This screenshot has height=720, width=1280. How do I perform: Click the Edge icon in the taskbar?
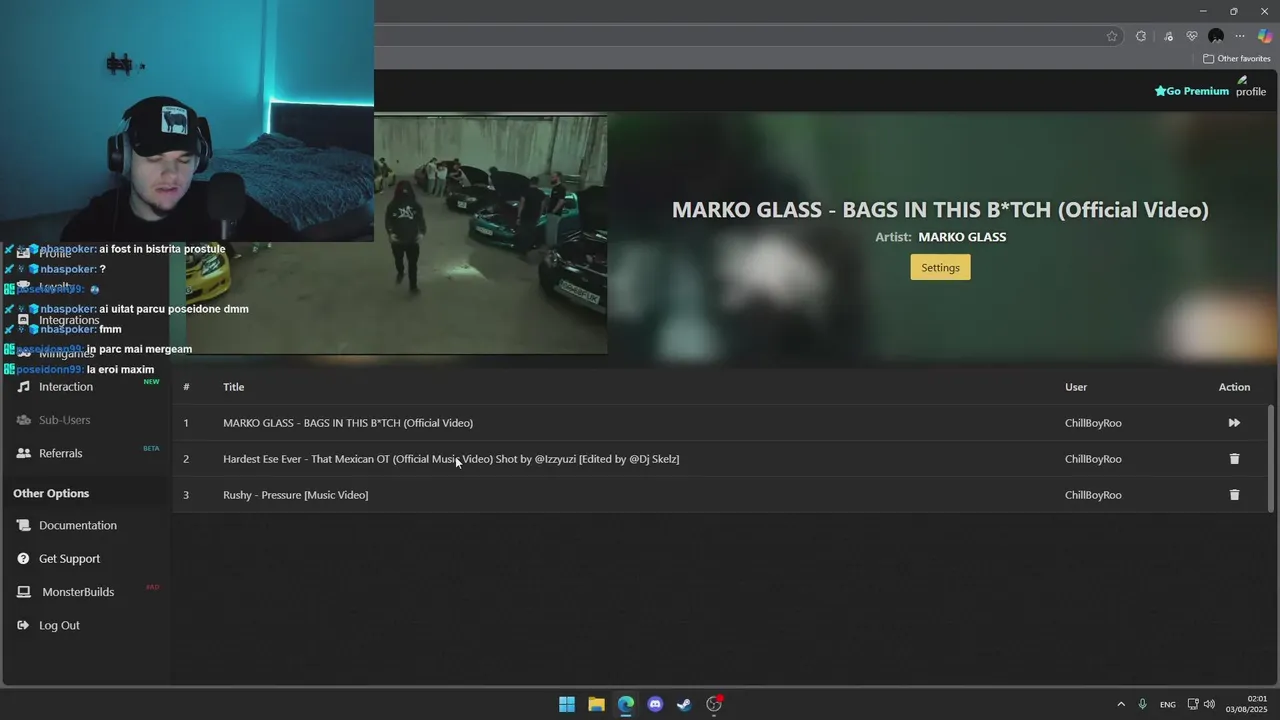(x=626, y=704)
